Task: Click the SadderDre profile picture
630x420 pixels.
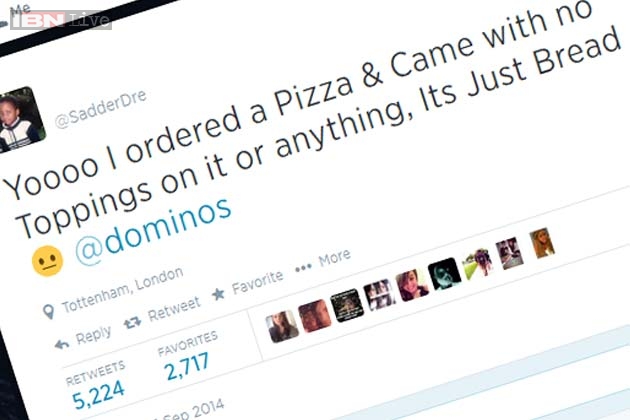Action: click(x=20, y=119)
